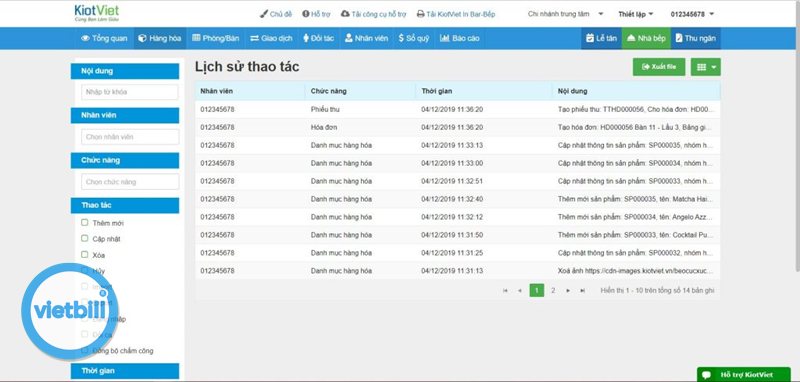Click the Hiển thị 1 - 10 record count text
This screenshot has width=800, height=382.
point(657,291)
